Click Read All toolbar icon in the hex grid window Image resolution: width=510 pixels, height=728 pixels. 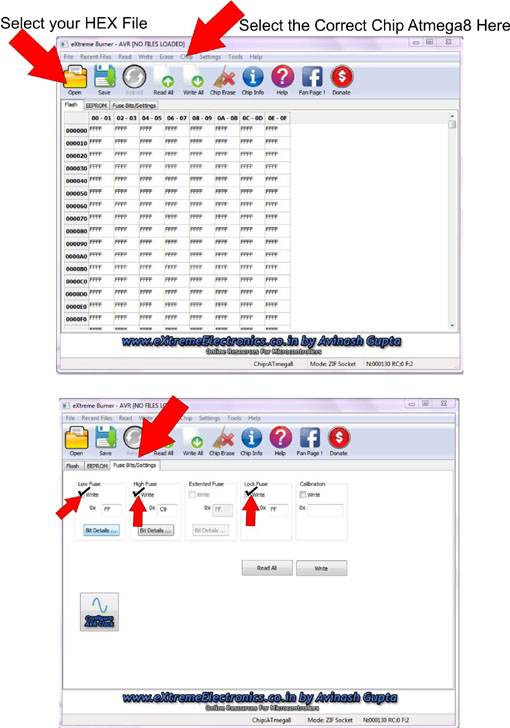coord(163,80)
